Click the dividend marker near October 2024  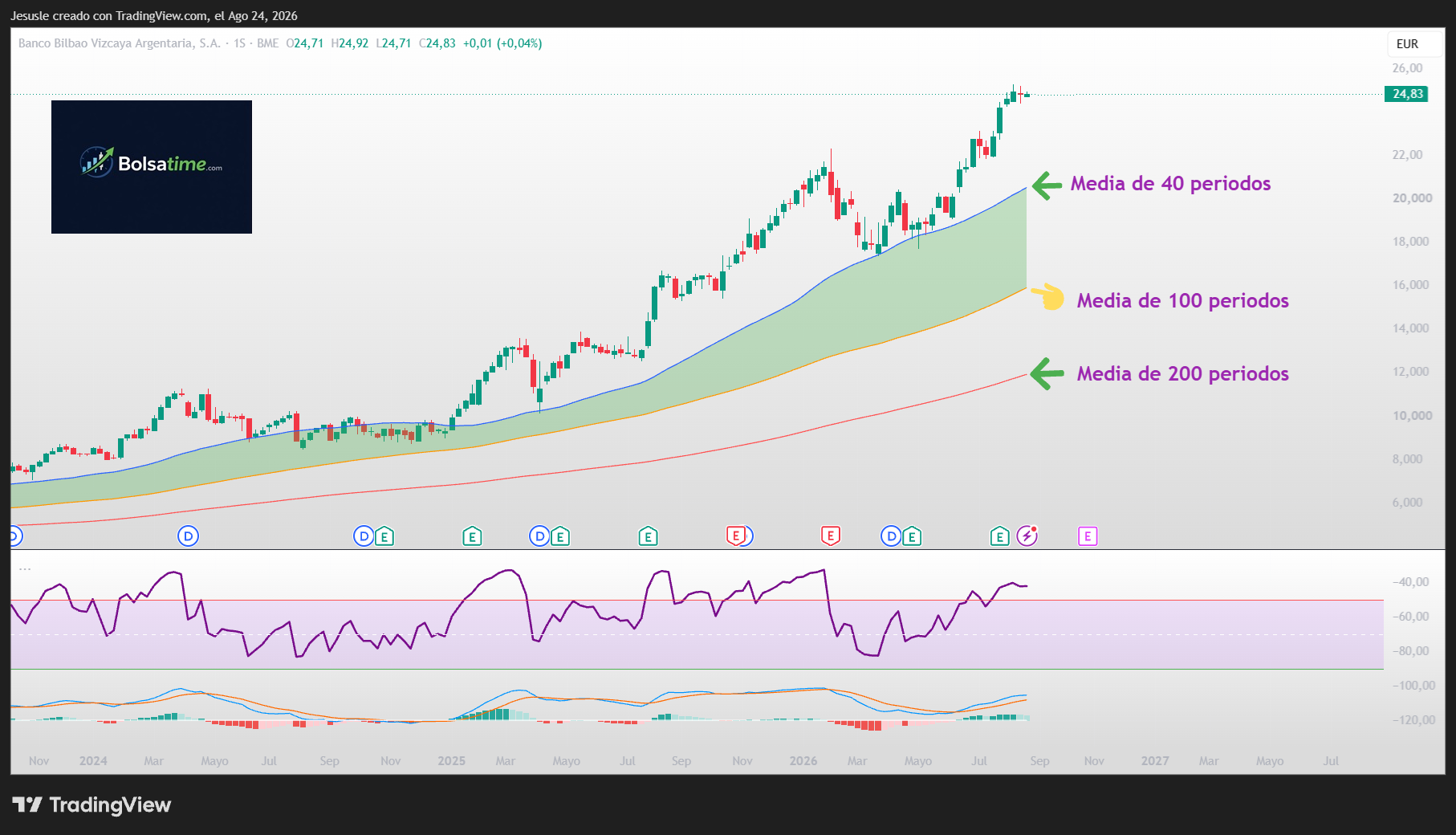(364, 536)
